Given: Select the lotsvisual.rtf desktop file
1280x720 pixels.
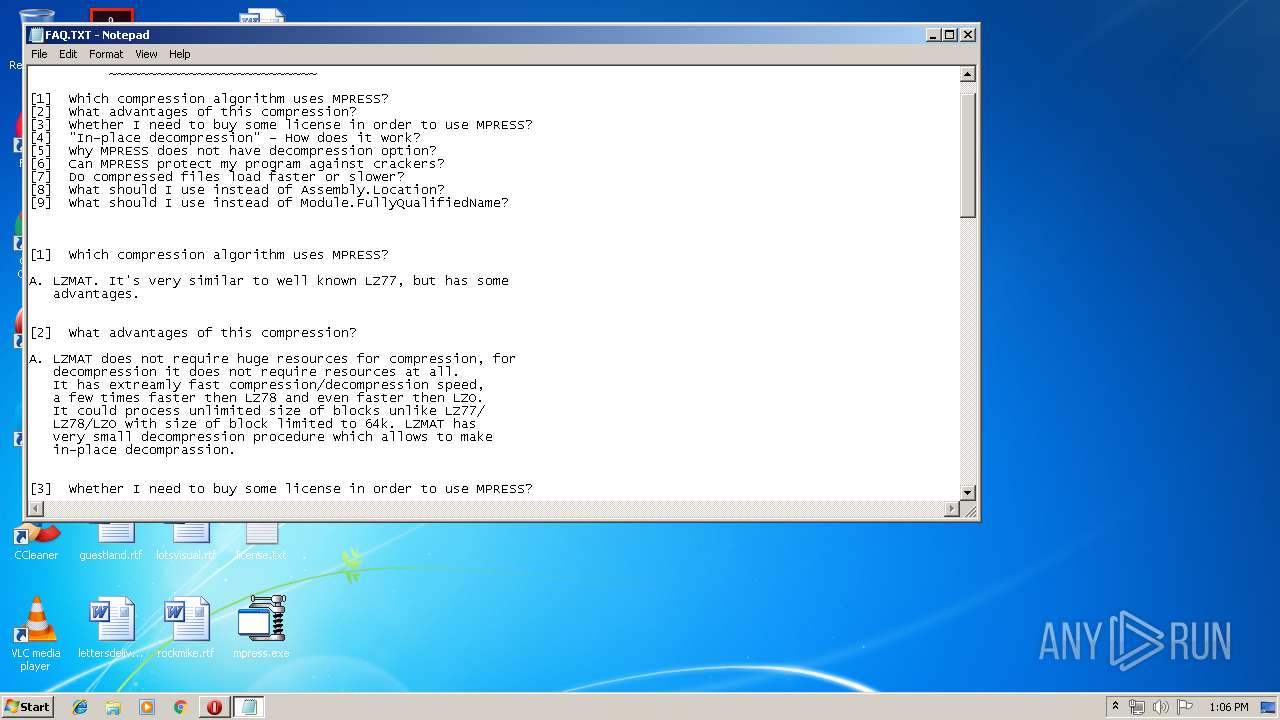Looking at the screenshot, I should [x=186, y=542].
